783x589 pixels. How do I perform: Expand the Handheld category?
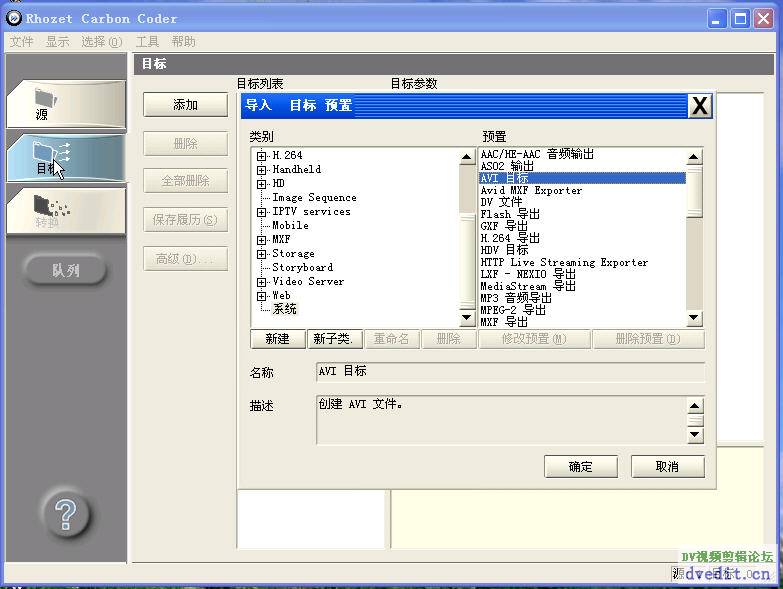261,170
